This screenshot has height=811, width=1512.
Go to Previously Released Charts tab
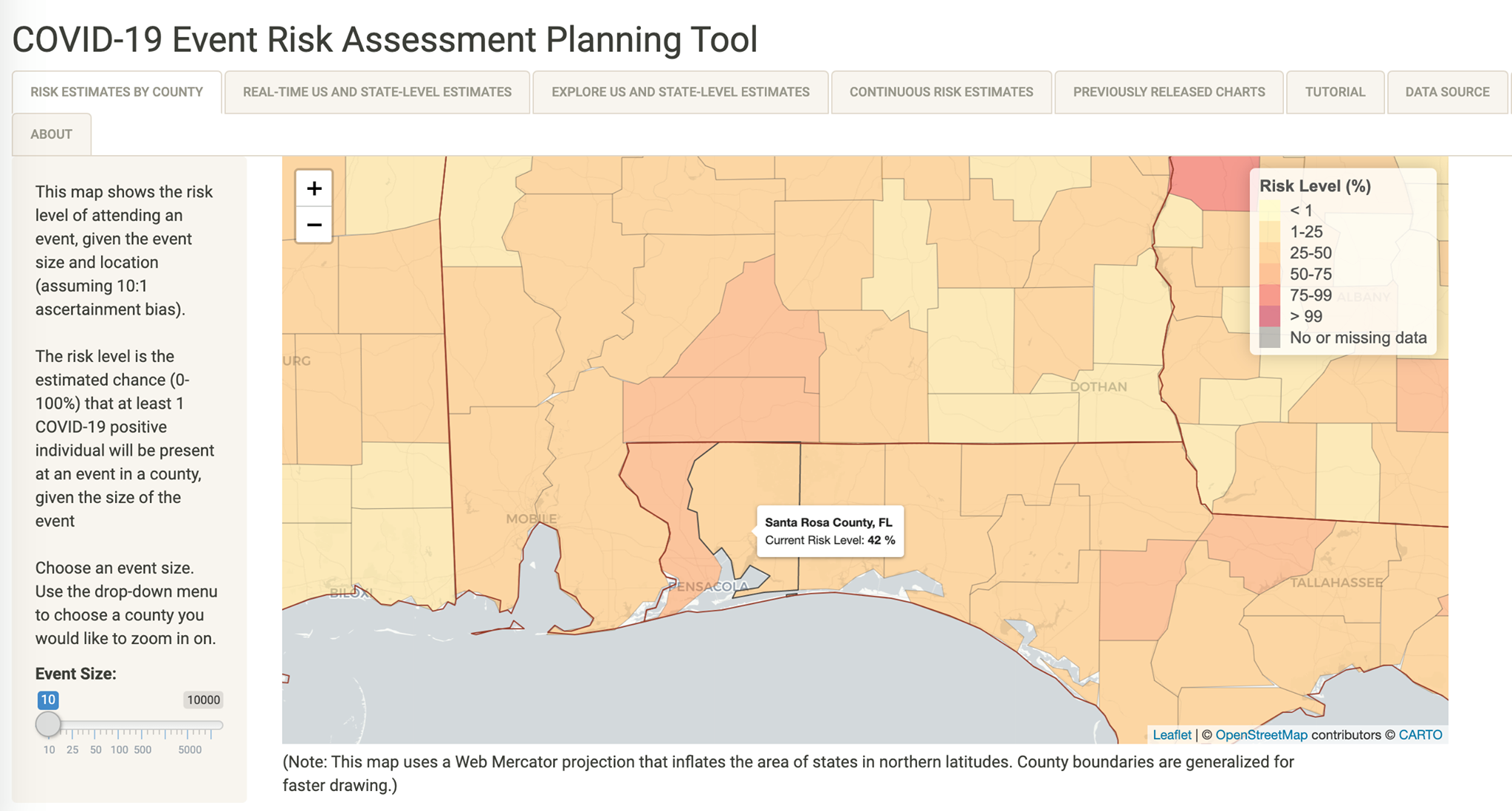[x=1169, y=92]
